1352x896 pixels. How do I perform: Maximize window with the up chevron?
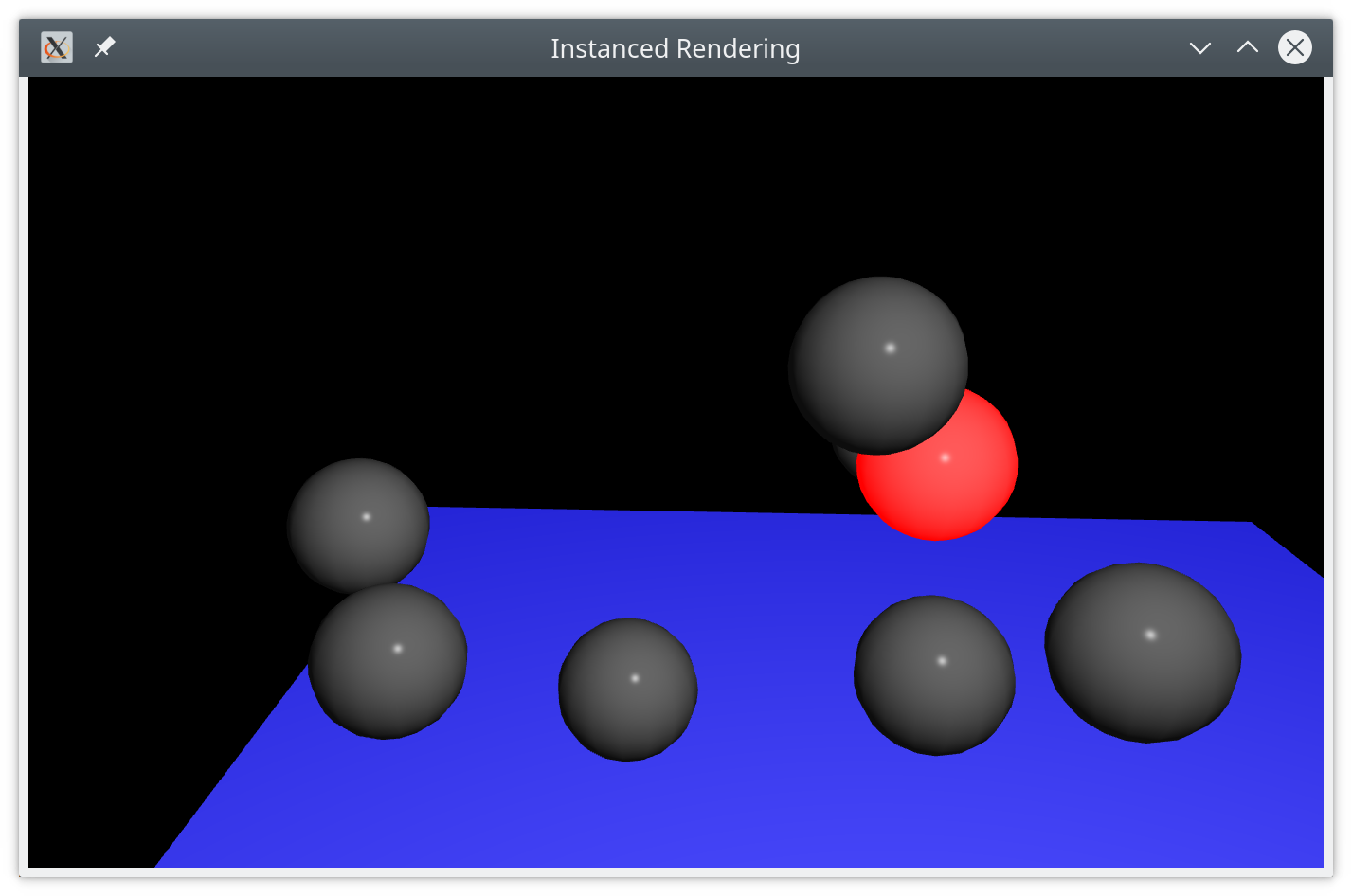(x=1248, y=46)
